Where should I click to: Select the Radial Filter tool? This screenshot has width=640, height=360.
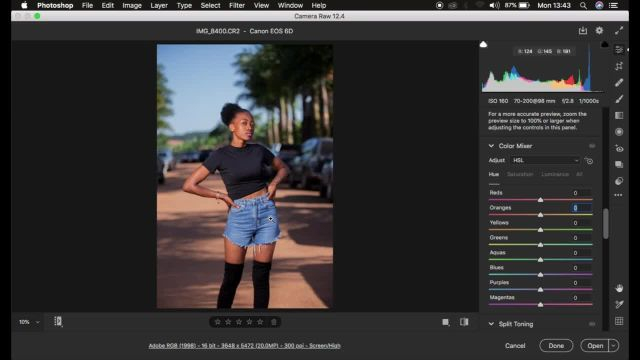[619, 132]
